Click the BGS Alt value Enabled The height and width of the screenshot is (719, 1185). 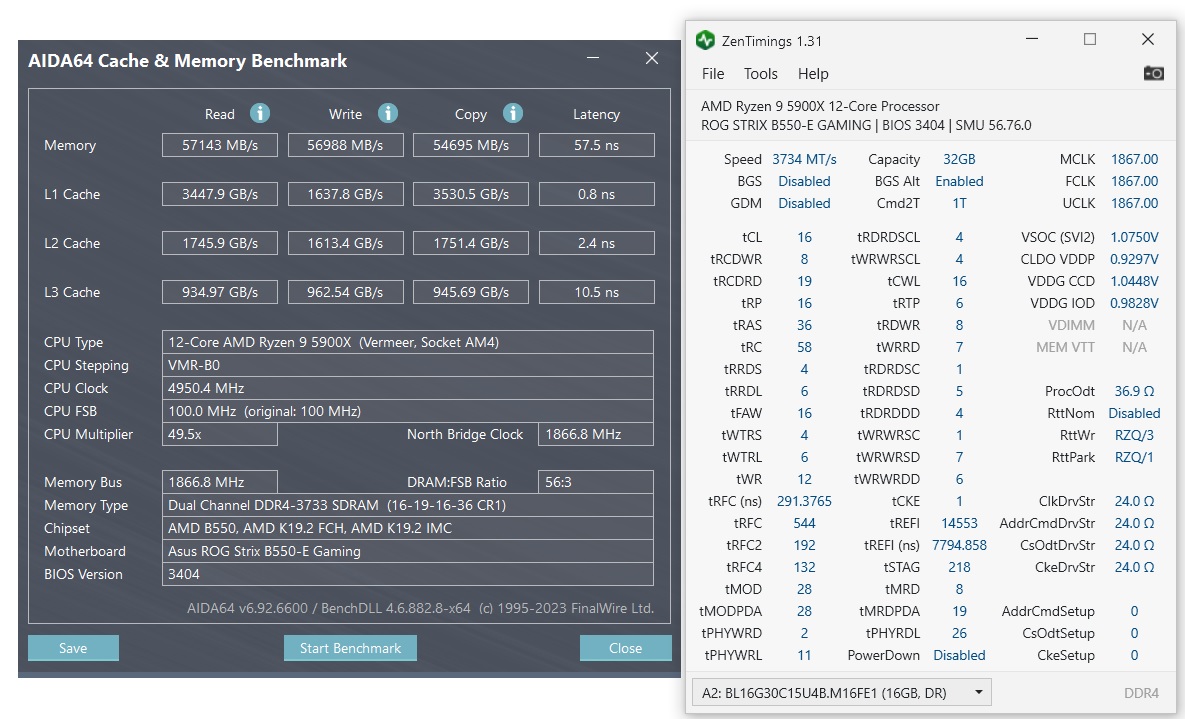(959, 181)
